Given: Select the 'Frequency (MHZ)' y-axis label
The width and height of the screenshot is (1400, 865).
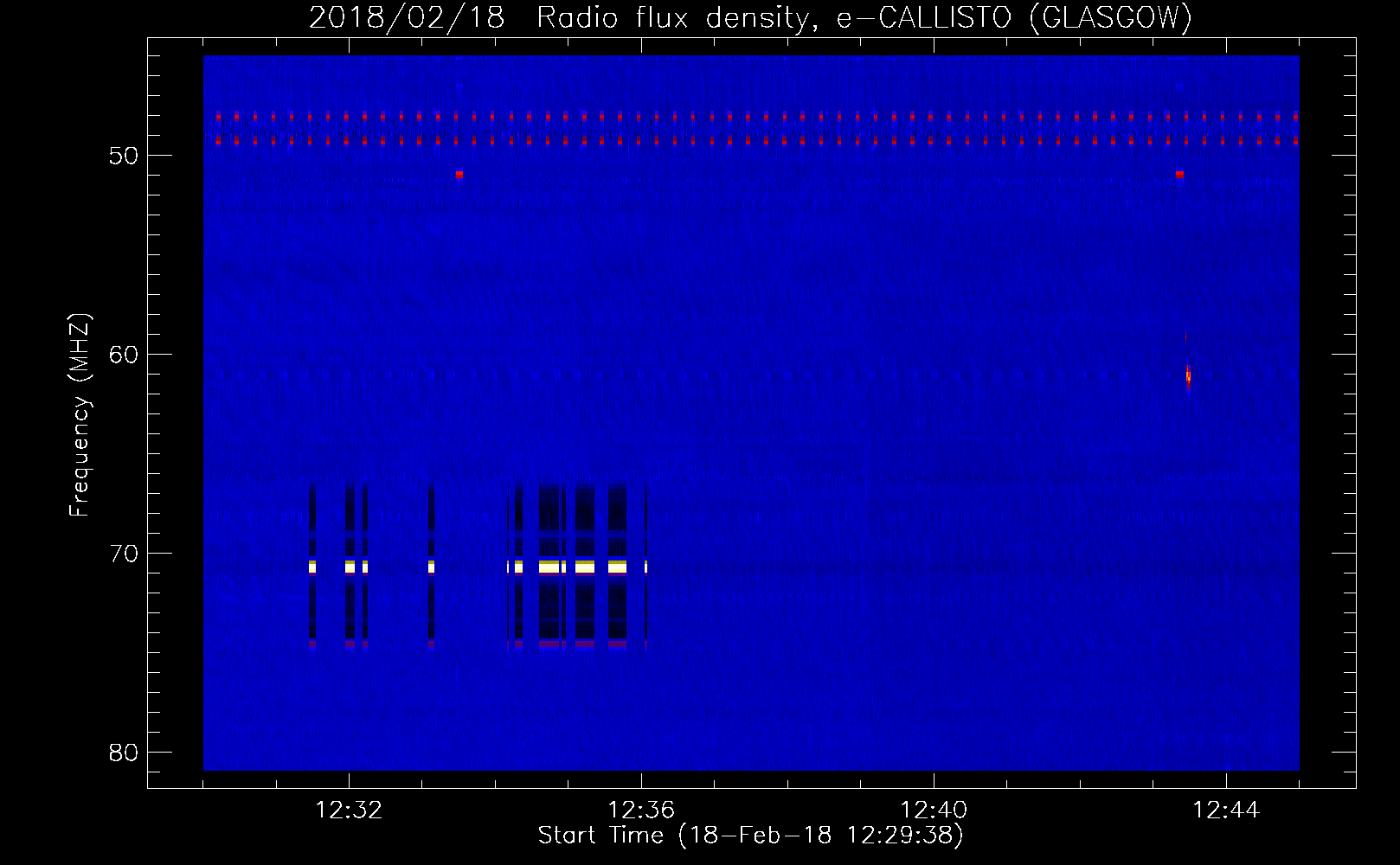Looking at the screenshot, I should tap(79, 415).
